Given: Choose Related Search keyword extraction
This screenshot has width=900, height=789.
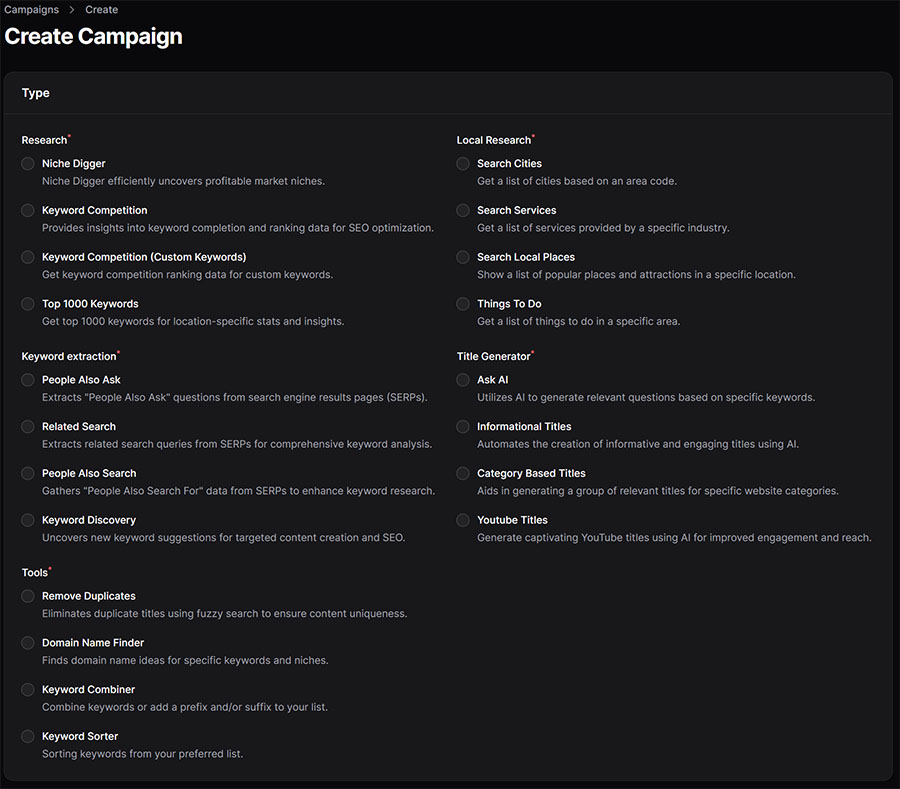Looking at the screenshot, I should (27, 426).
